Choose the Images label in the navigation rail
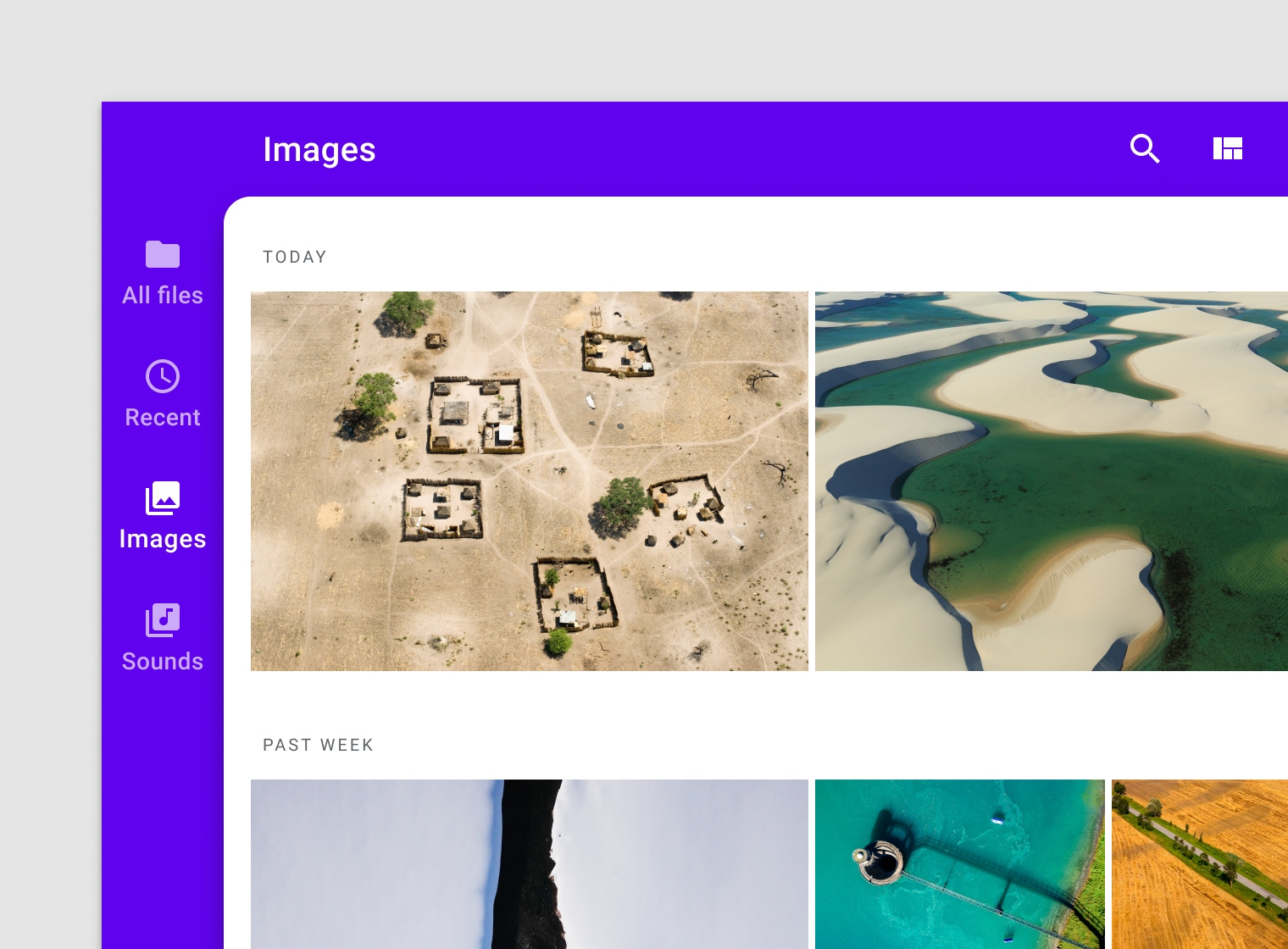The height and width of the screenshot is (949, 1288). (x=163, y=539)
